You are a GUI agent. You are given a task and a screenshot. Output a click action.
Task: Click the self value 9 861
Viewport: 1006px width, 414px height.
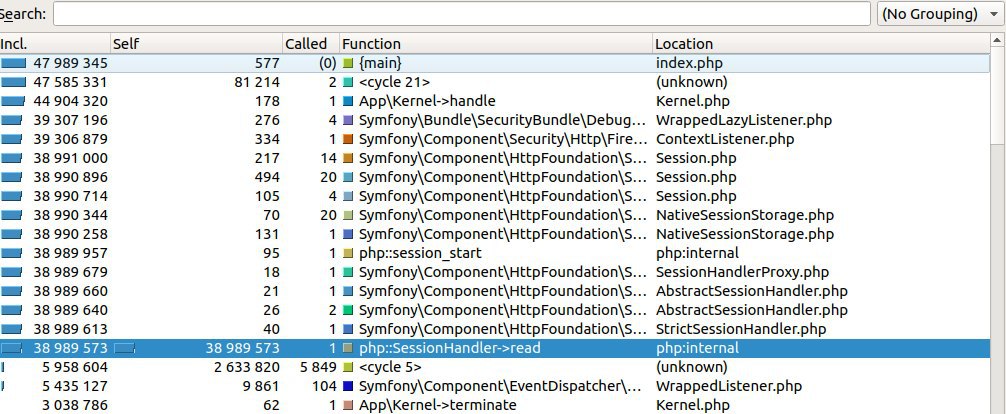(x=260, y=386)
